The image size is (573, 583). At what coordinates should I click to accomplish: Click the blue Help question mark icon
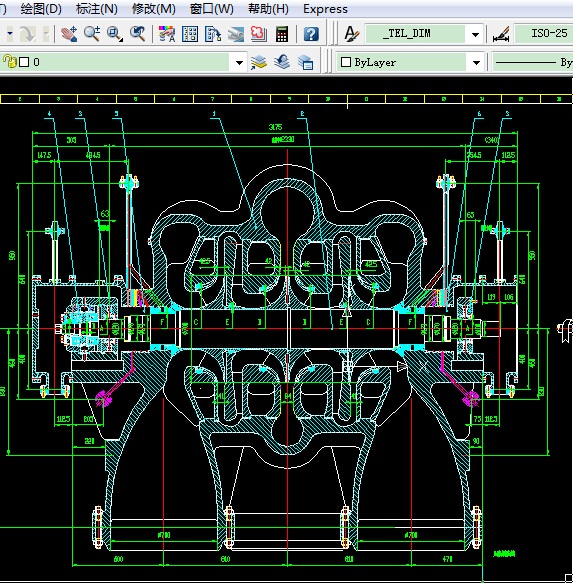click(311, 34)
